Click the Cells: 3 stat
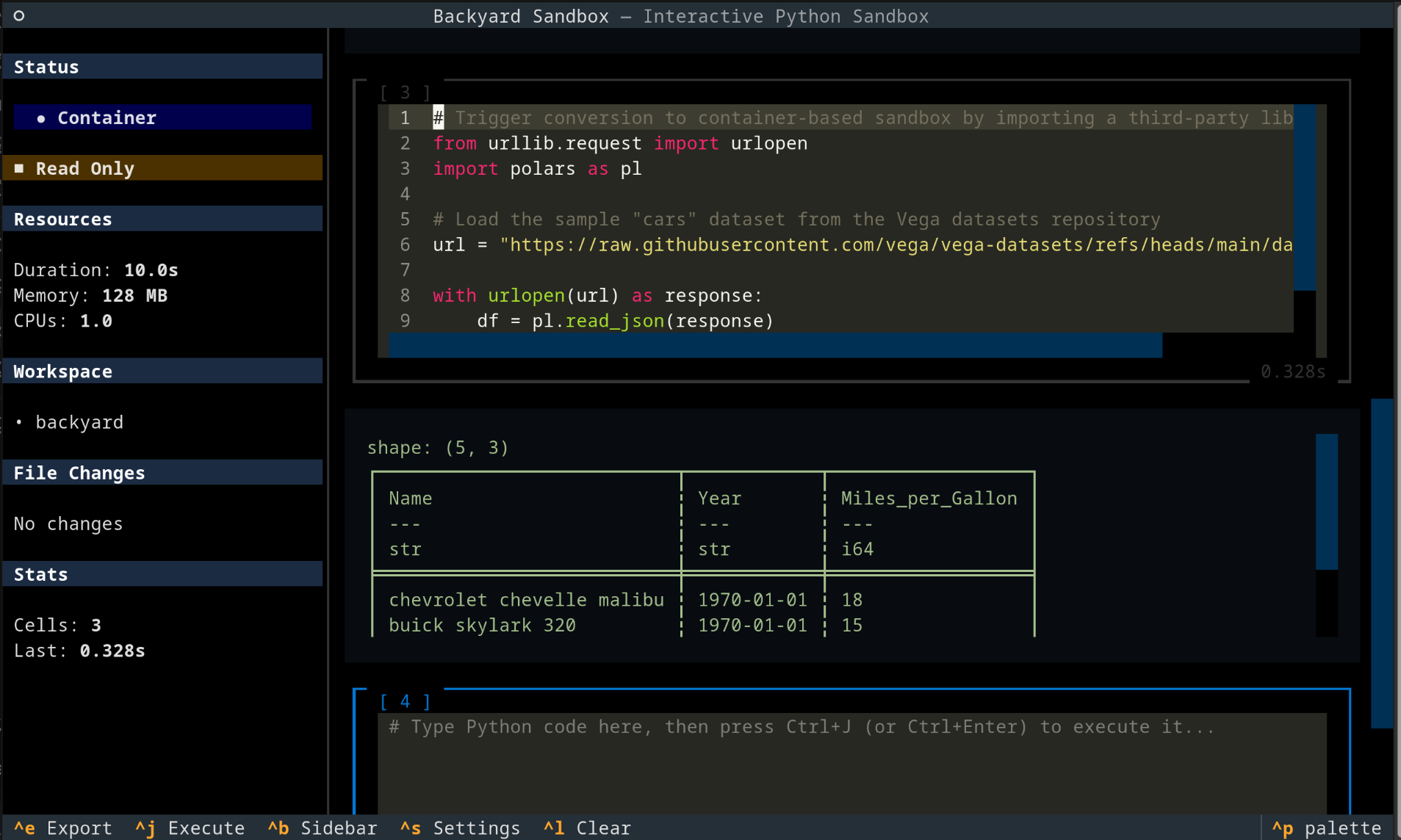 click(57, 625)
